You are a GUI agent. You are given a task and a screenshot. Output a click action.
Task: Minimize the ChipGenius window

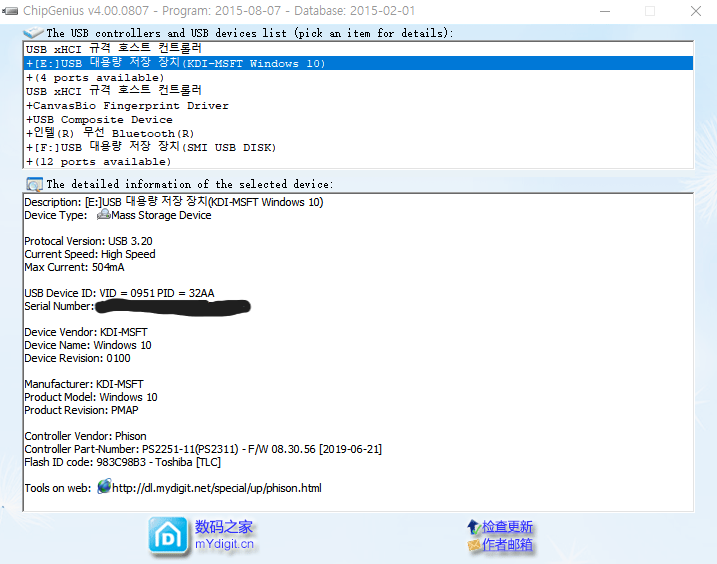(605, 11)
